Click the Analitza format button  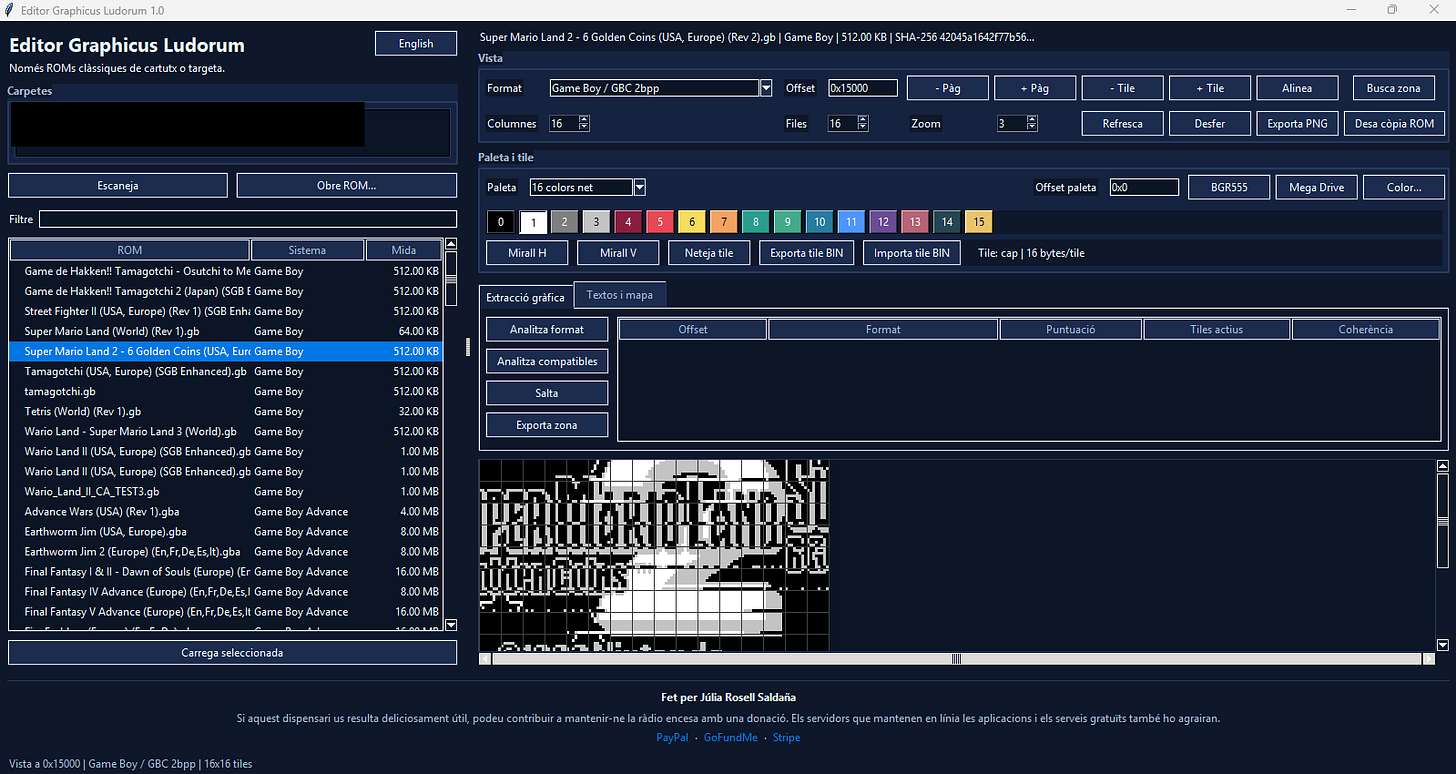coord(547,329)
